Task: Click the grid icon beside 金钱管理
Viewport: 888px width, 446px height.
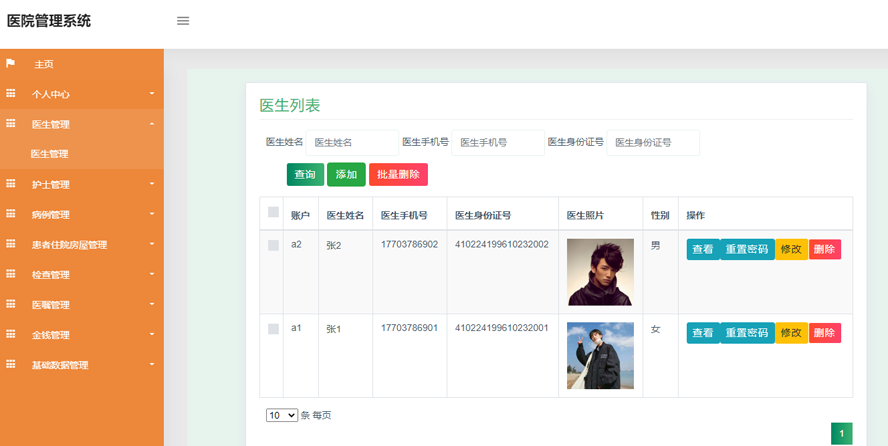Action: pyautogui.click(x=11, y=334)
